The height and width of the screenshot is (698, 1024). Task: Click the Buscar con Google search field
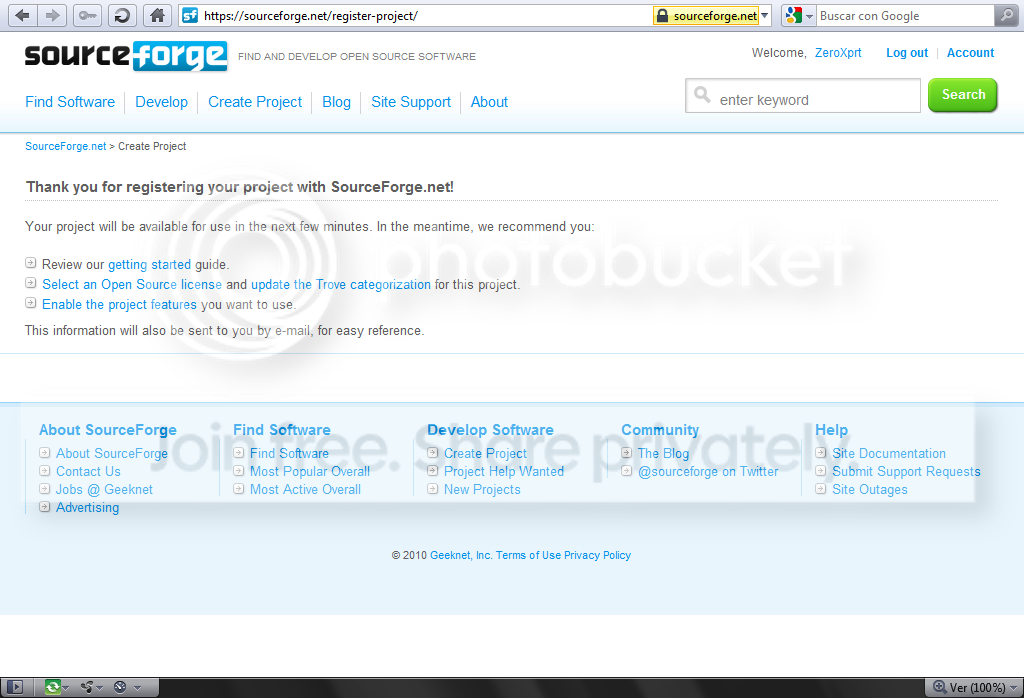pyautogui.click(x=904, y=16)
